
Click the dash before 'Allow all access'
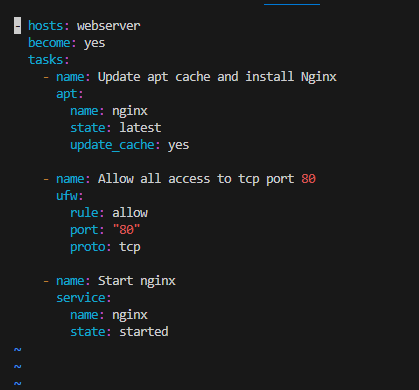46,179
